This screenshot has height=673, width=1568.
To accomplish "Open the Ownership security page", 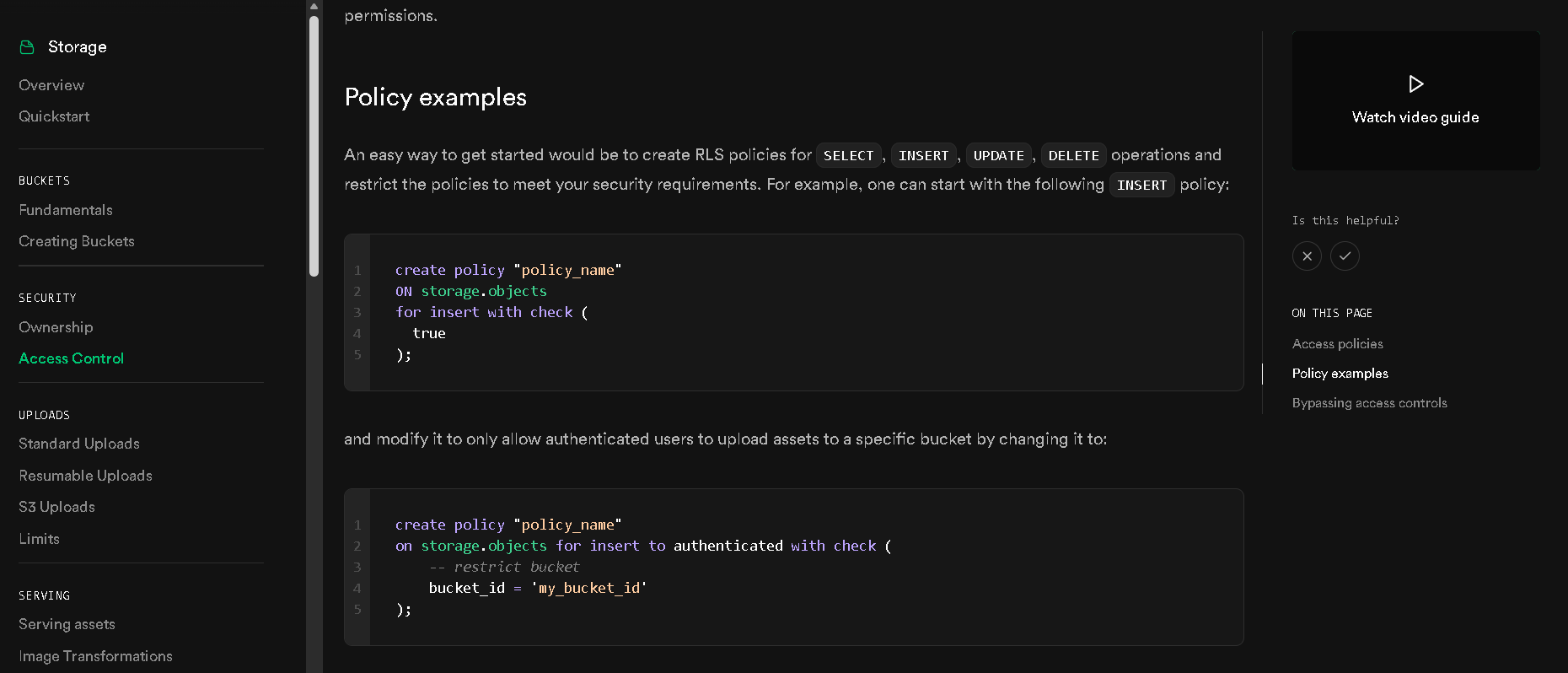I will click(56, 327).
